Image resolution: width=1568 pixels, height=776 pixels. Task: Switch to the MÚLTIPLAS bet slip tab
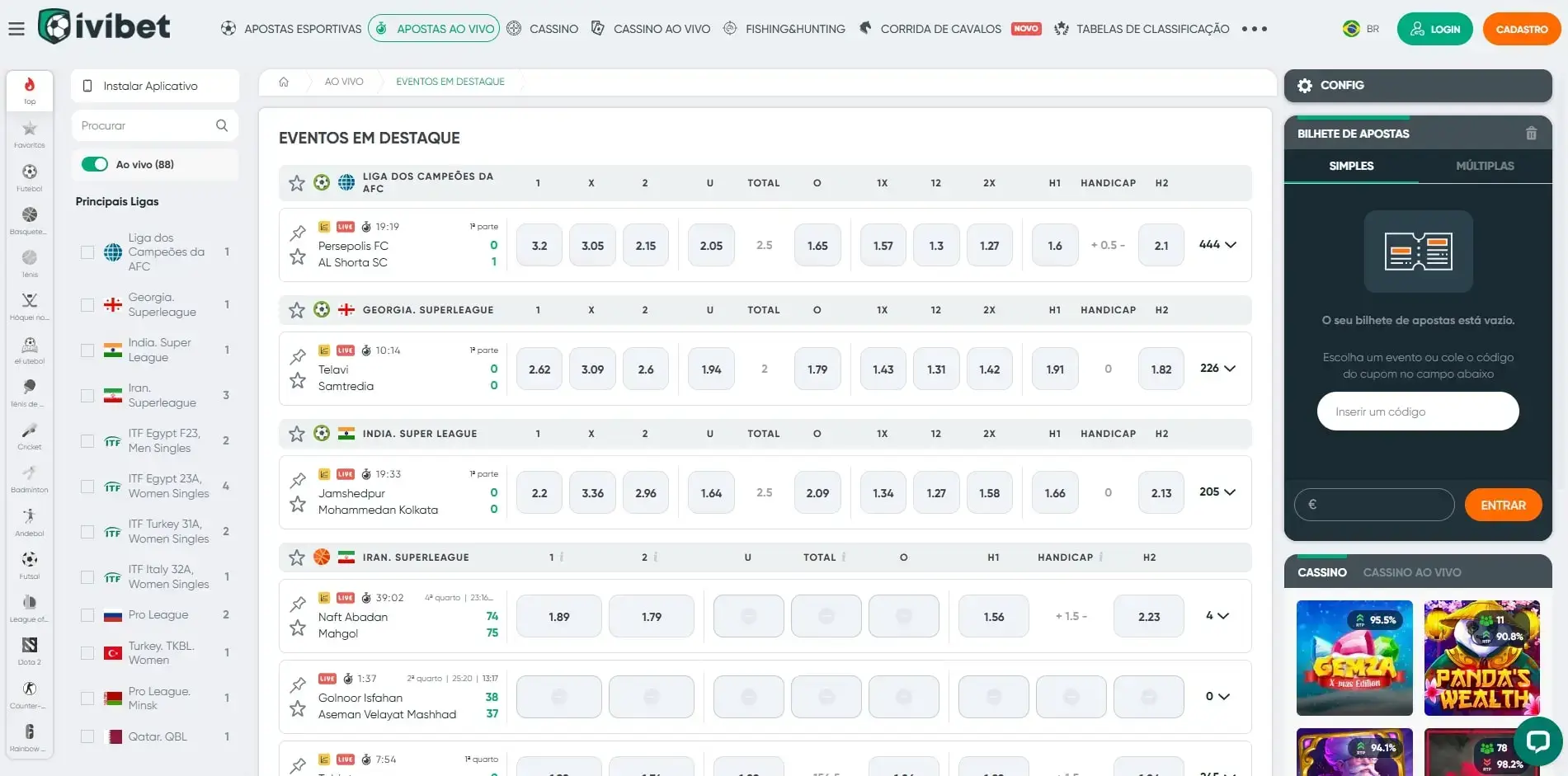[x=1485, y=165]
